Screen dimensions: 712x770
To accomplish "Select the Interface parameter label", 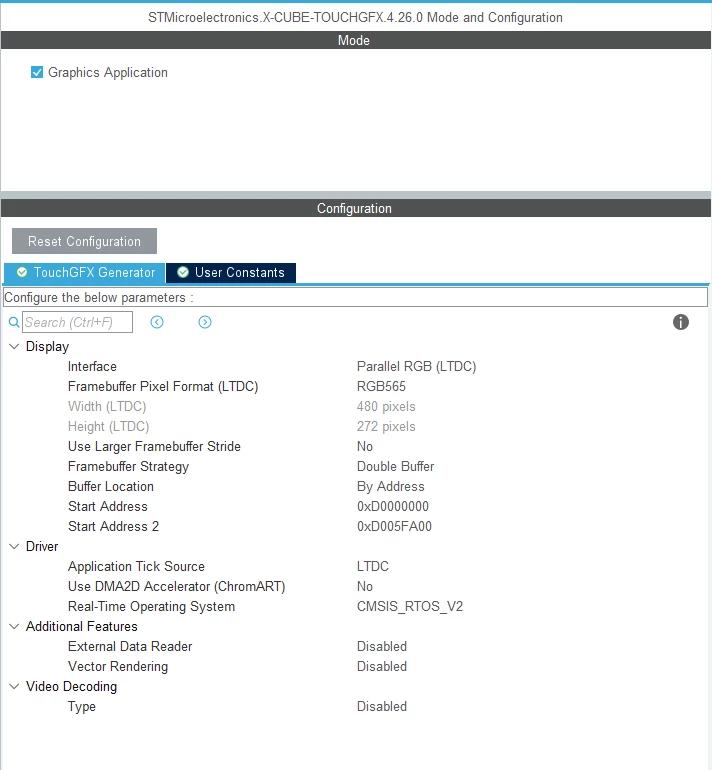I will pos(92,366).
